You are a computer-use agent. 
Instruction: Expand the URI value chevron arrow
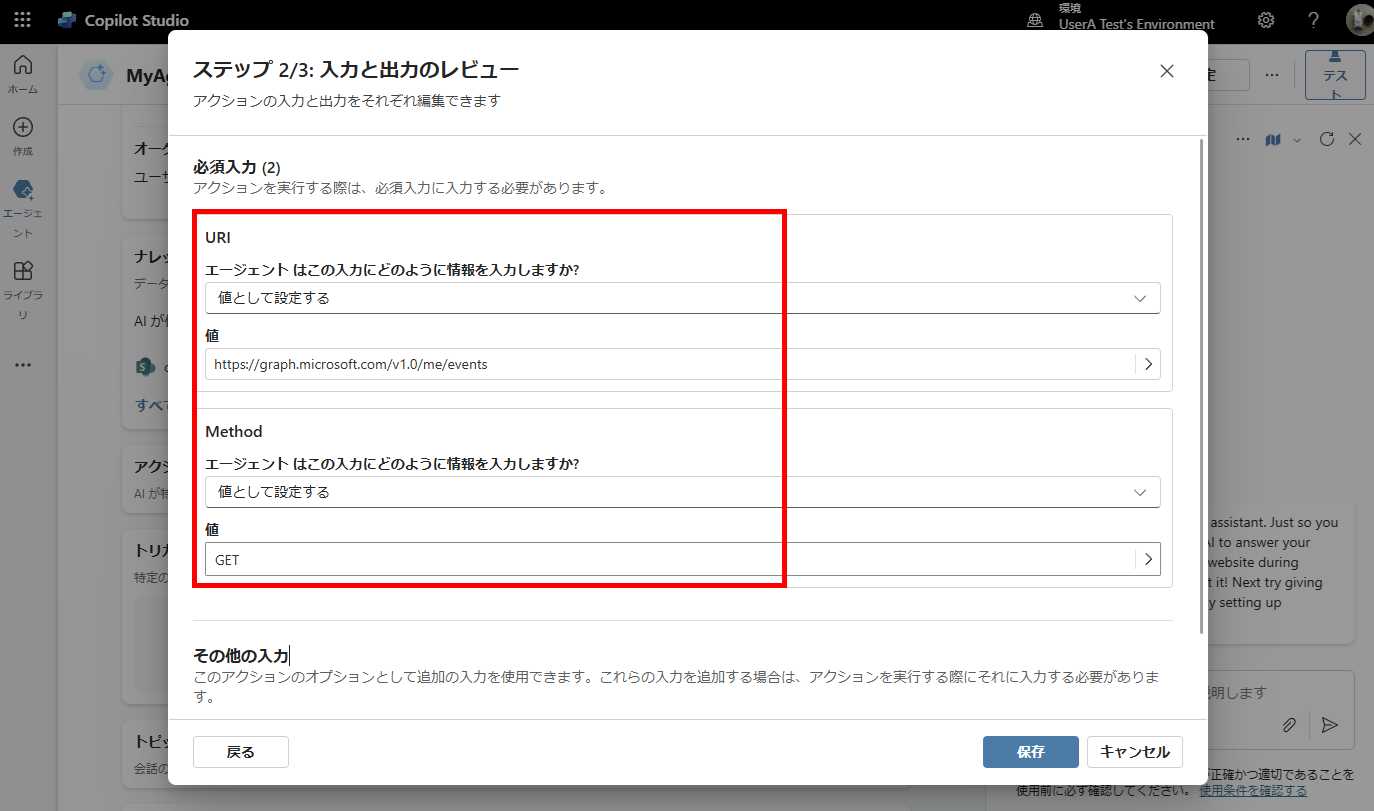1148,365
